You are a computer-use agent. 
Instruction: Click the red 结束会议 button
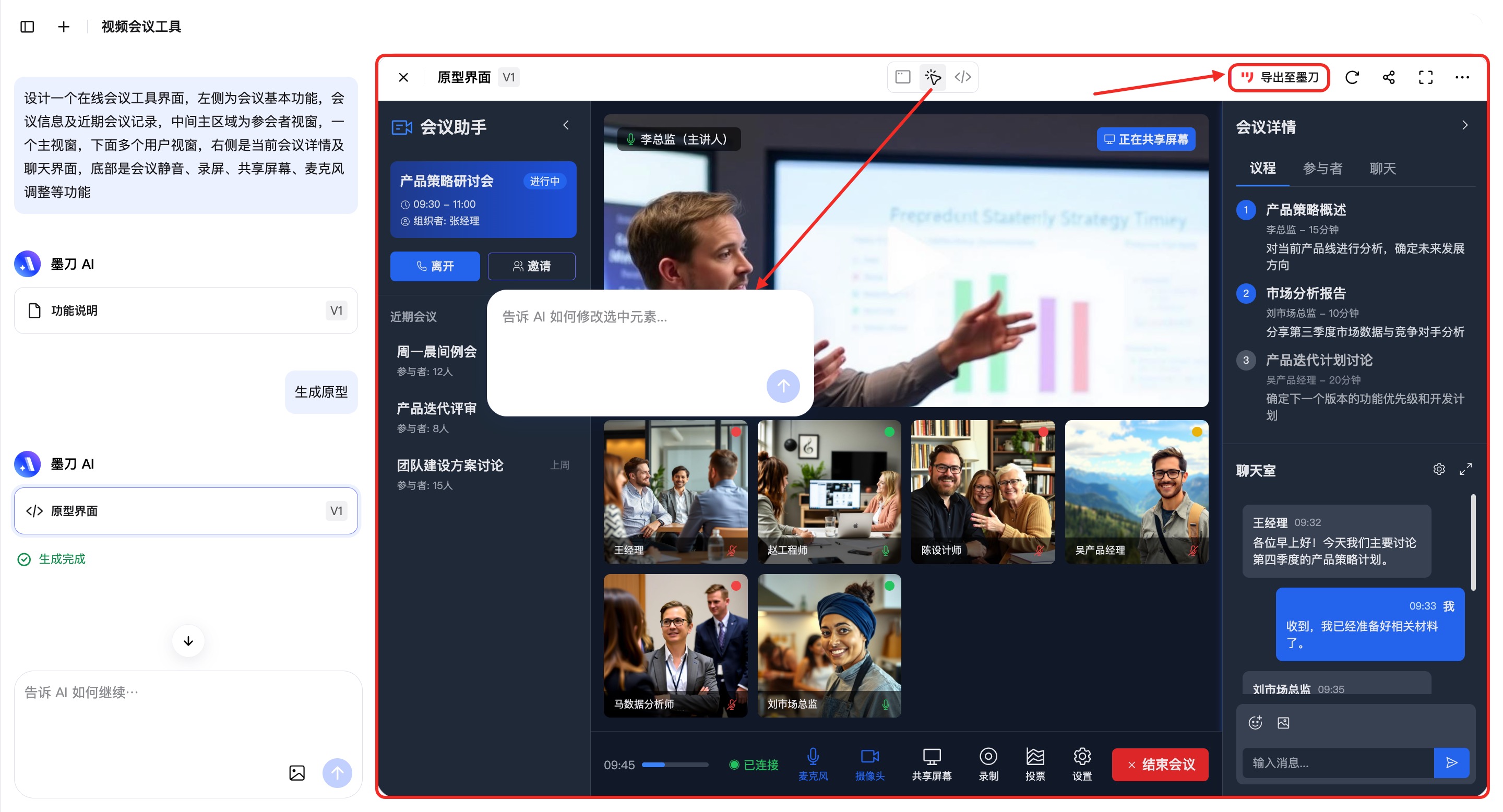1160,764
